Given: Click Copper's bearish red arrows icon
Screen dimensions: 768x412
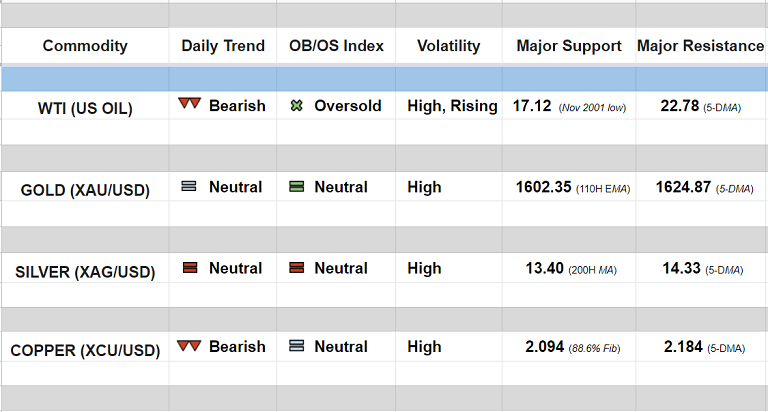Looking at the screenshot, I should pos(189,346).
